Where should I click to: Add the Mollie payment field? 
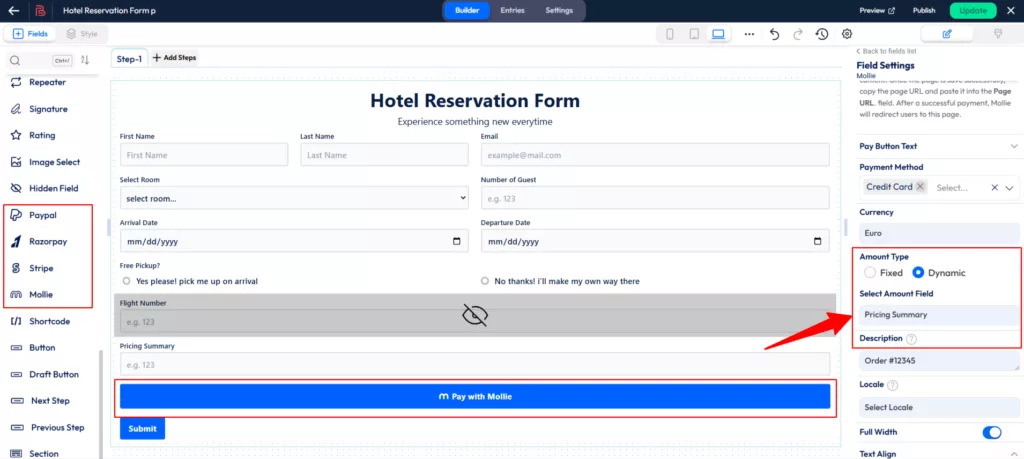[40, 294]
